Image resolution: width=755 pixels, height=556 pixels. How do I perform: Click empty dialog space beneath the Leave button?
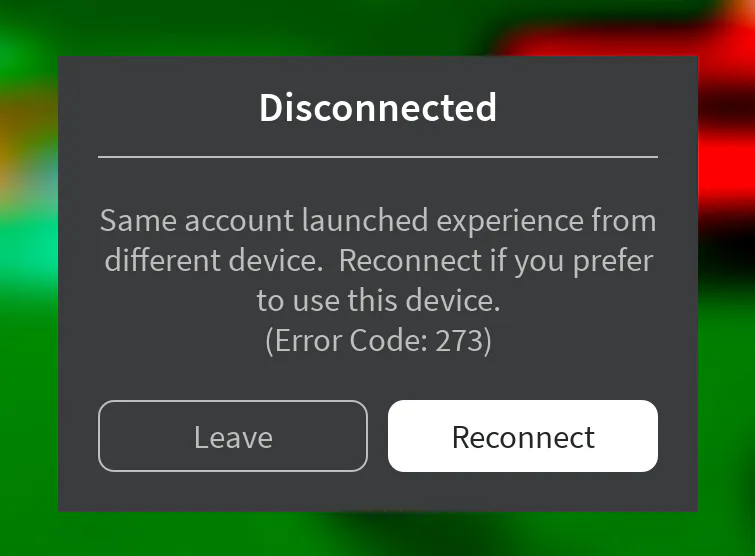coord(233,491)
